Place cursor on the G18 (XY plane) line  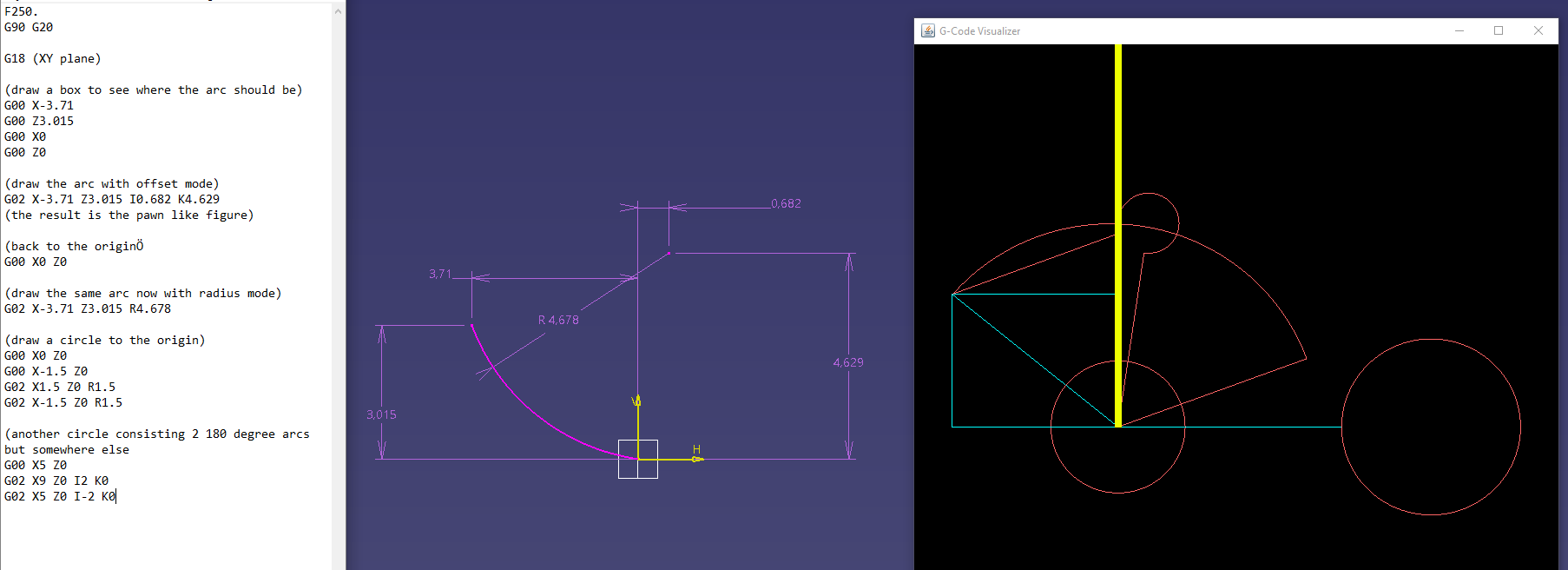(53, 58)
